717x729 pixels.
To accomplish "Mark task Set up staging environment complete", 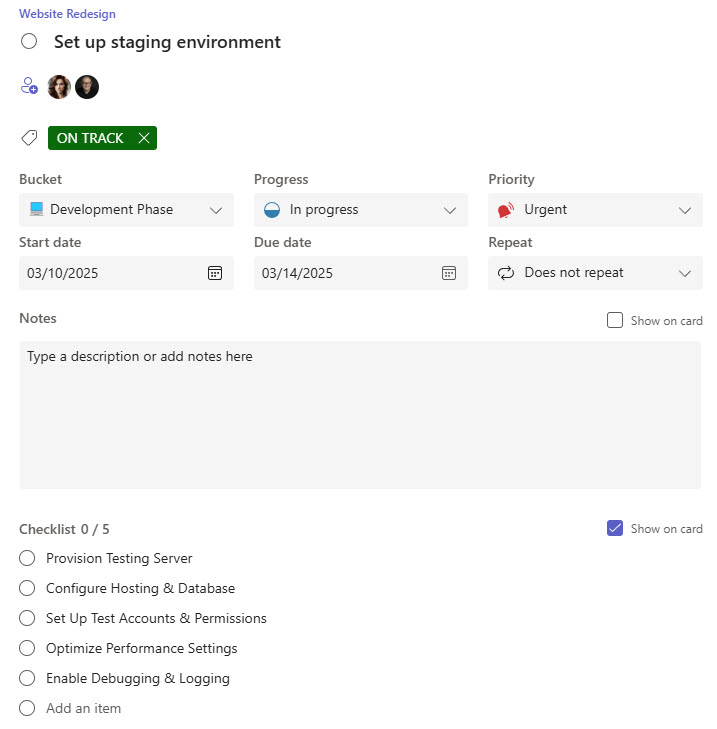I will click(x=29, y=42).
